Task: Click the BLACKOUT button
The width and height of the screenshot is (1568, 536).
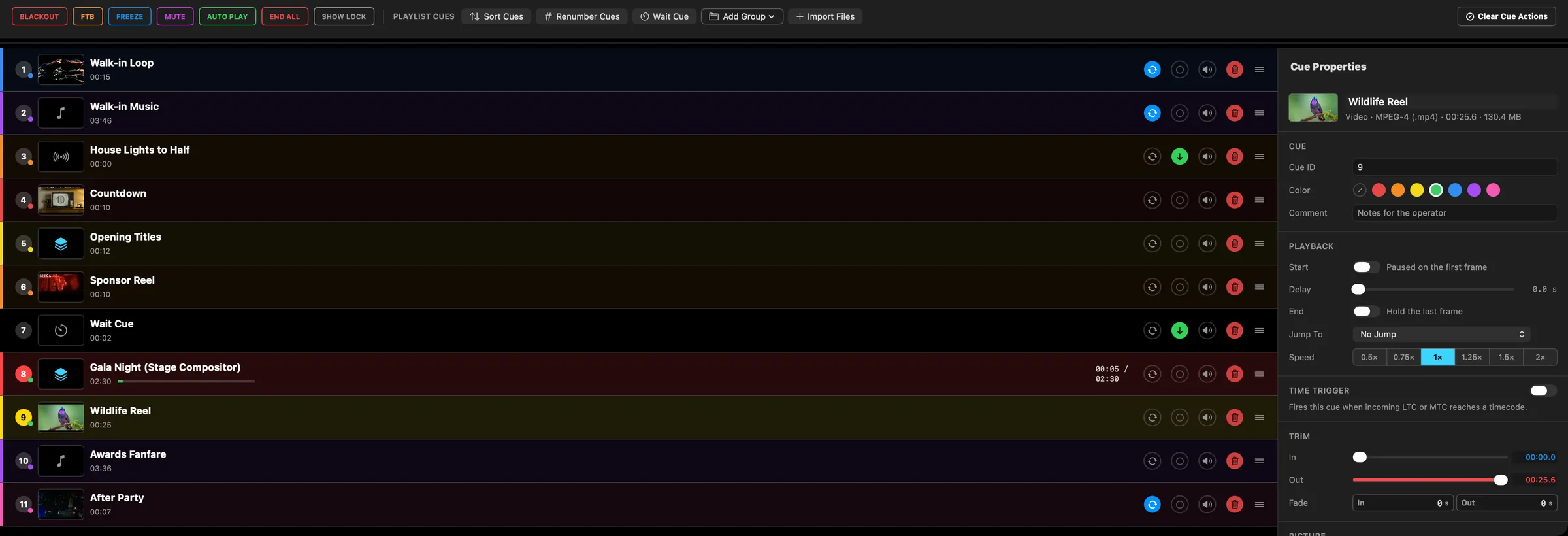Action: pos(39,16)
